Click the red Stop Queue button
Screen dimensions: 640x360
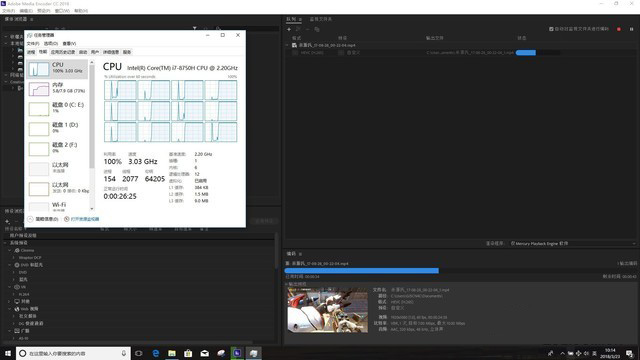(619, 29)
